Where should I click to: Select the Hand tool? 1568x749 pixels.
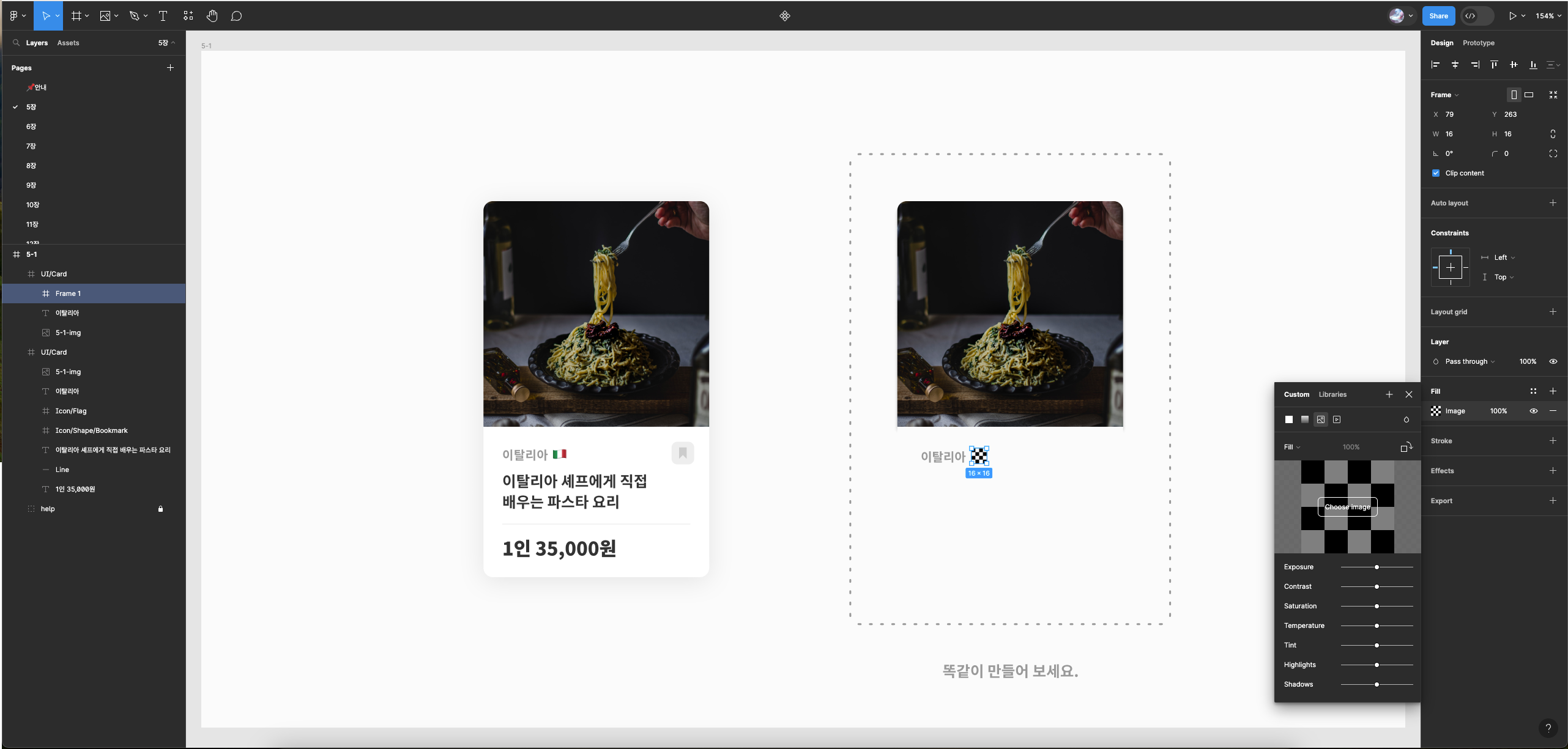tap(212, 16)
